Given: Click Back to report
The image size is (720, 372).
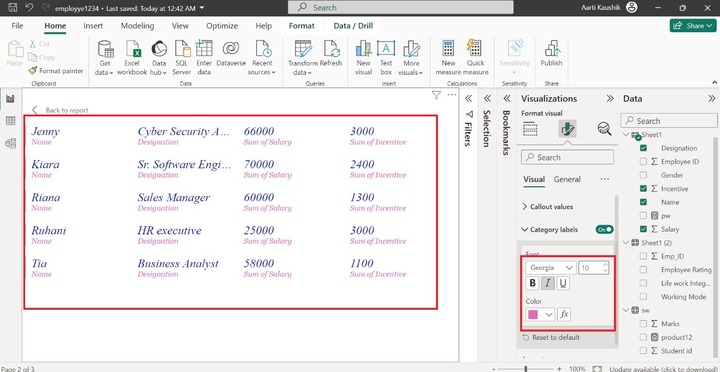Looking at the screenshot, I should pos(60,110).
